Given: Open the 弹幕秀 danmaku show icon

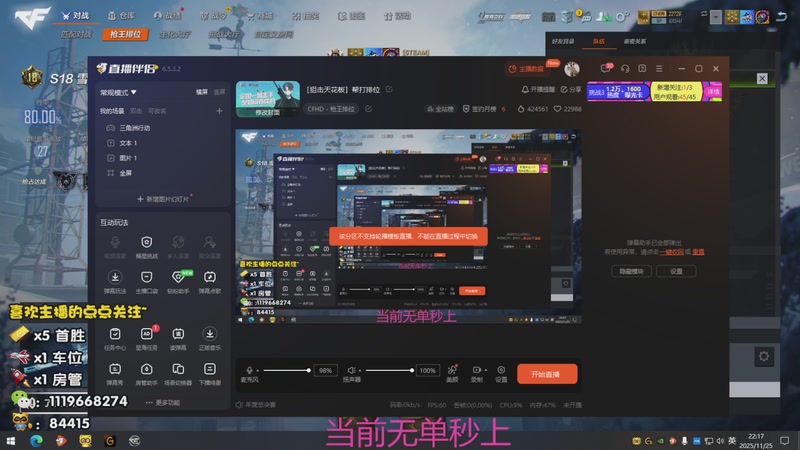Looking at the screenshot, I should [x=115, y=369].
